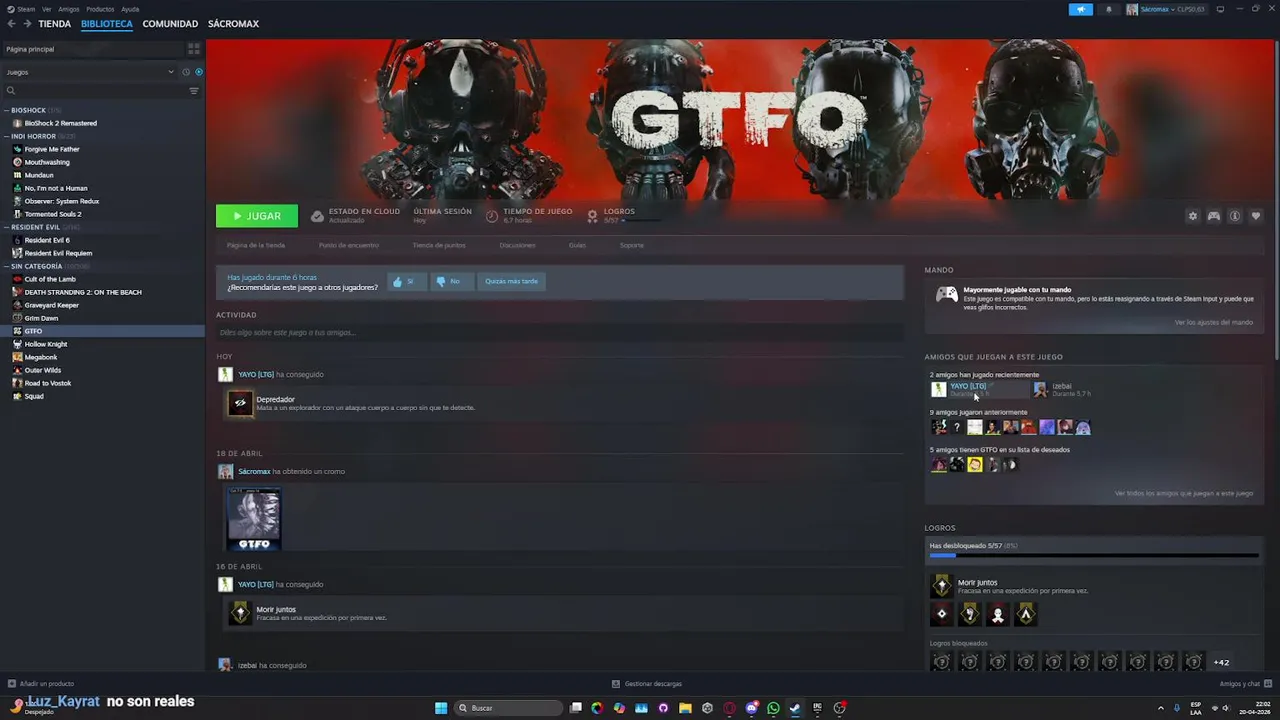Viewport: 1280px width, 720px height.
Task: Open Gestionar descargas
Action: (647, 684)
